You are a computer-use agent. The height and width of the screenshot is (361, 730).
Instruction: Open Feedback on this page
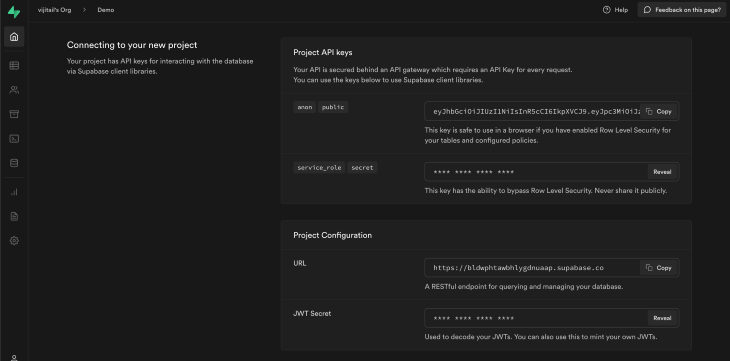682,10
